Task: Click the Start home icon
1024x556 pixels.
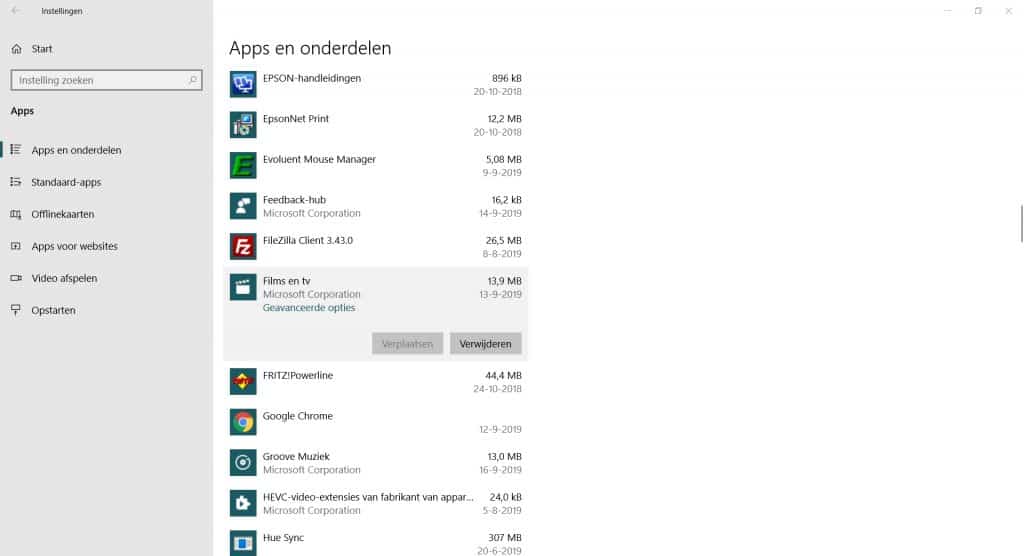Action: pyautogui.click(x=16, y=48)
